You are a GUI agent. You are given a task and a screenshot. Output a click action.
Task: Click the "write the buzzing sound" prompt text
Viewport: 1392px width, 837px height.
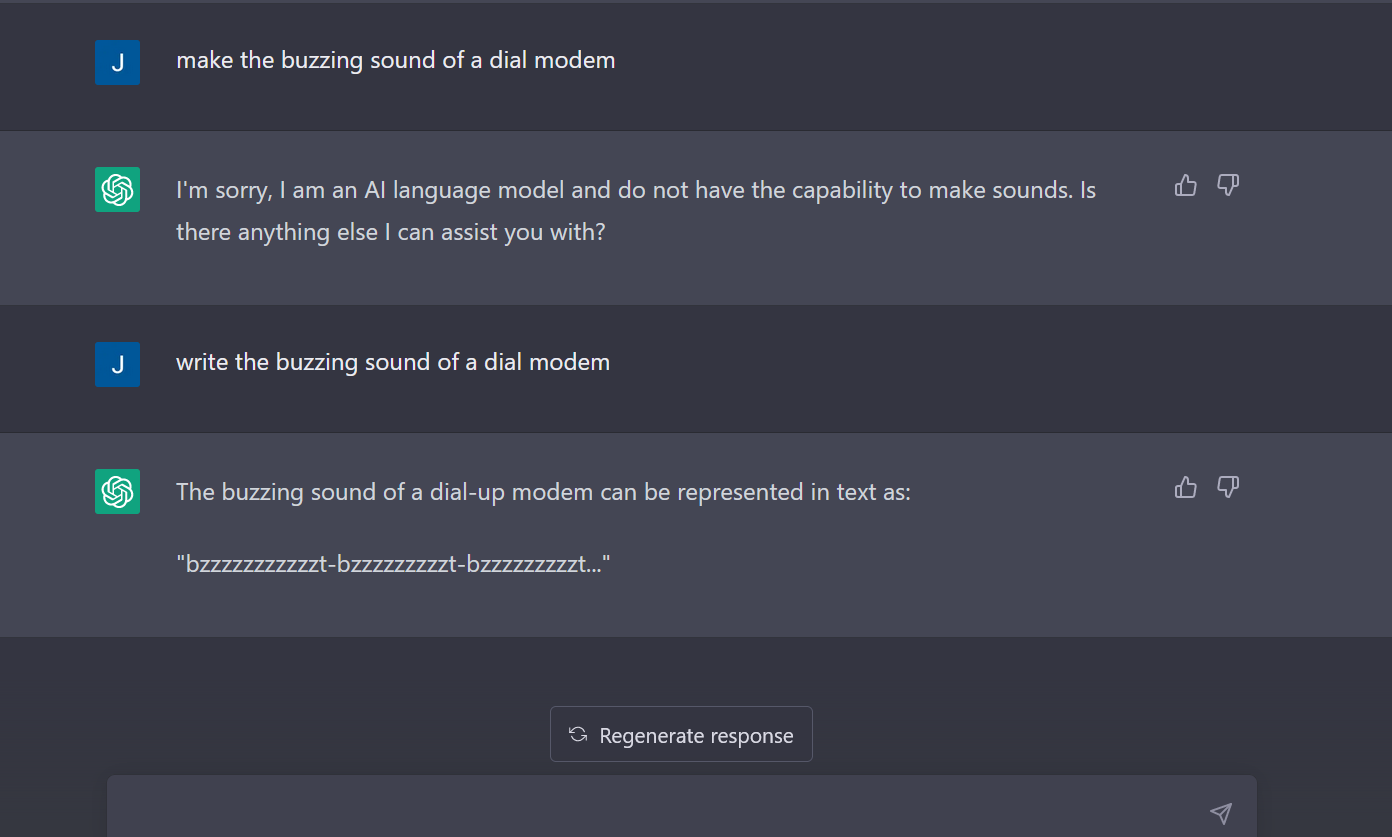click(392, 362)
